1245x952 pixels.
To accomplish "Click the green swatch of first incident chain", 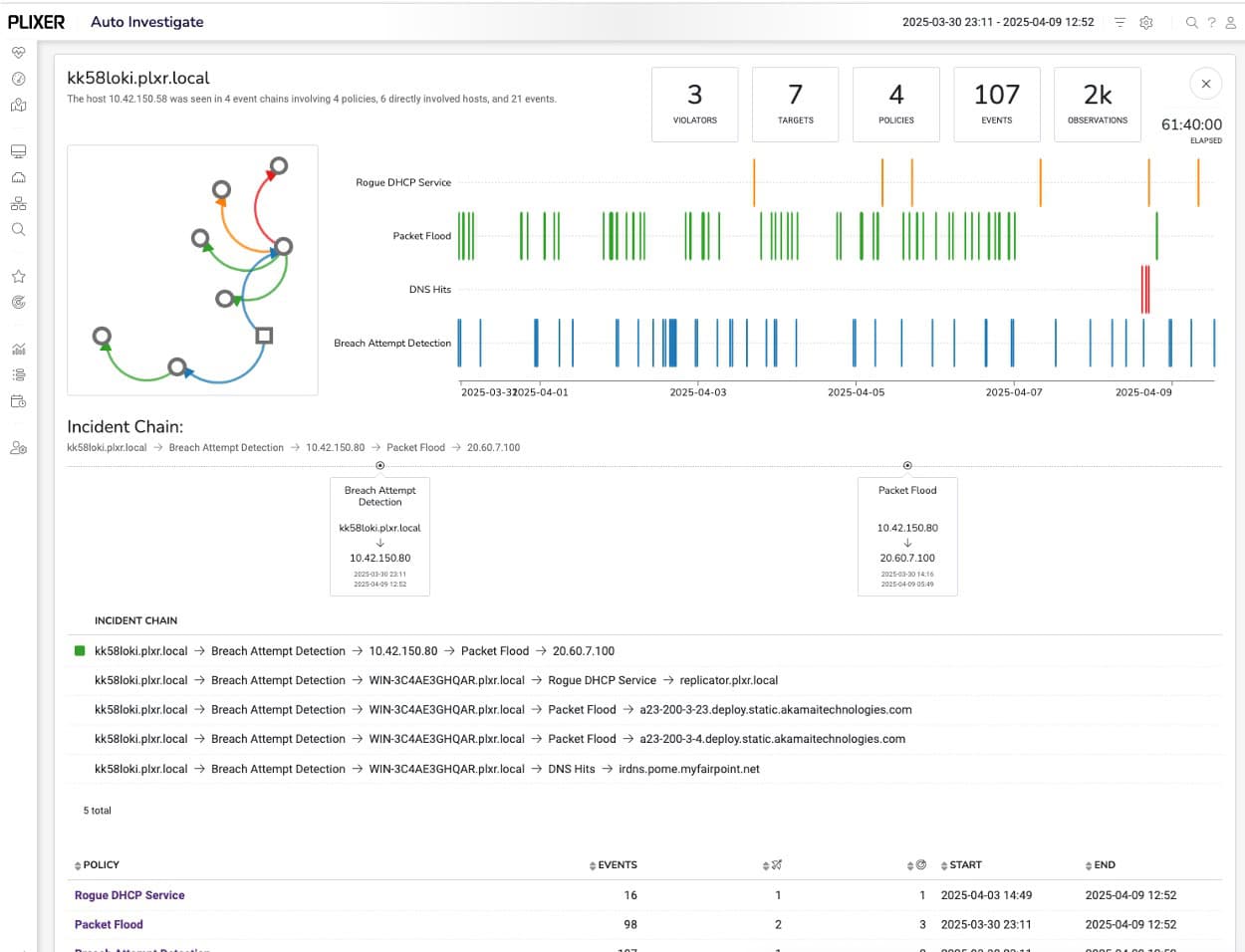I will 80,651.
